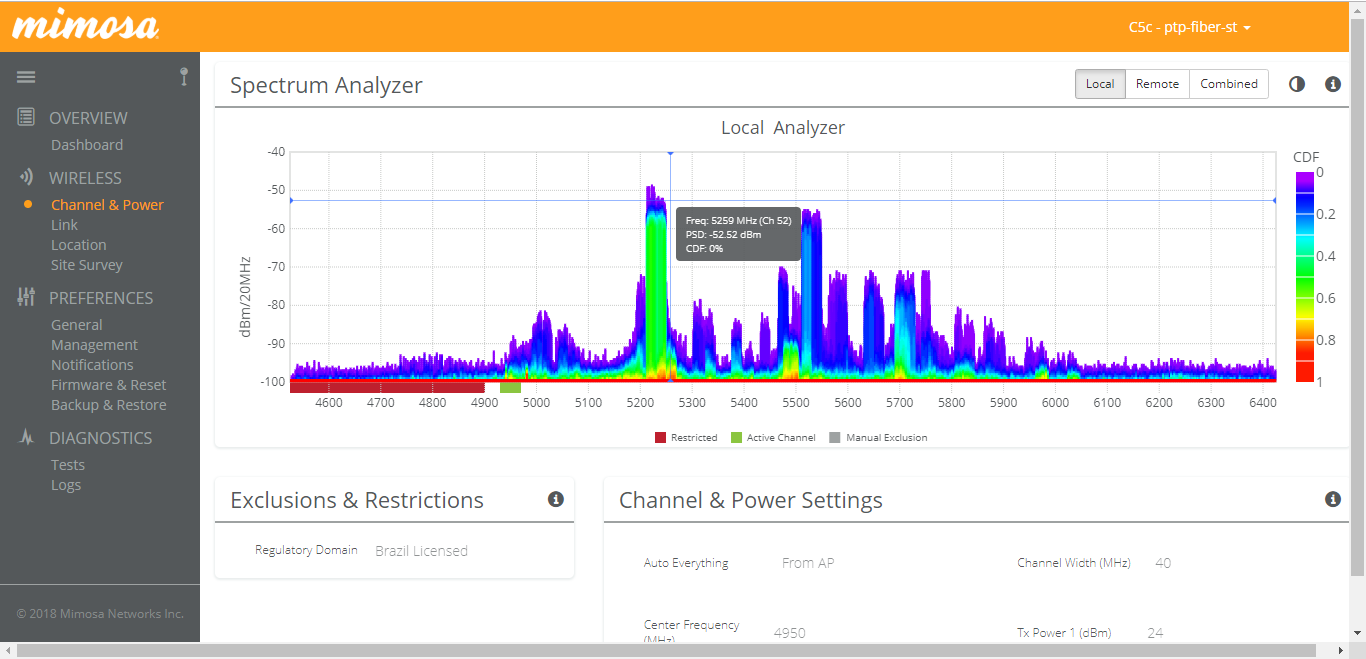Click the Preferences sliders icon
This screenshot has width=1366, height=659.
(26, 297)
